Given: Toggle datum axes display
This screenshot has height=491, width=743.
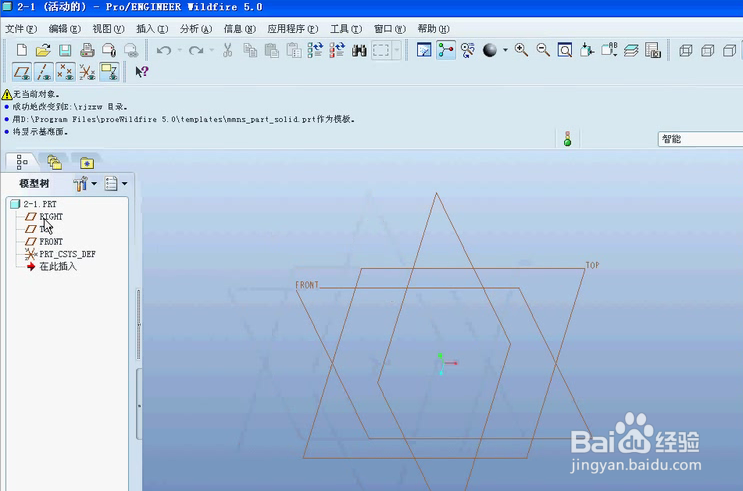Looking at the screenshot, I should pos(44,72).
